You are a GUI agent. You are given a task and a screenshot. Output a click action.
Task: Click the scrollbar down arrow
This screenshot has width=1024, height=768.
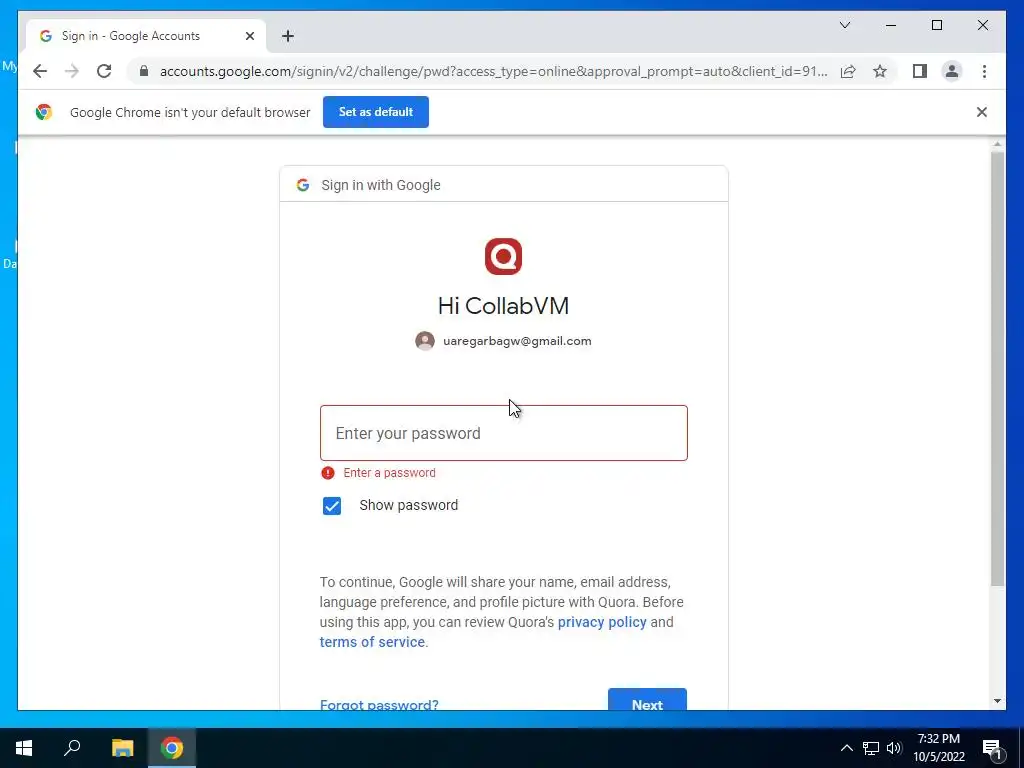[997, 701]
